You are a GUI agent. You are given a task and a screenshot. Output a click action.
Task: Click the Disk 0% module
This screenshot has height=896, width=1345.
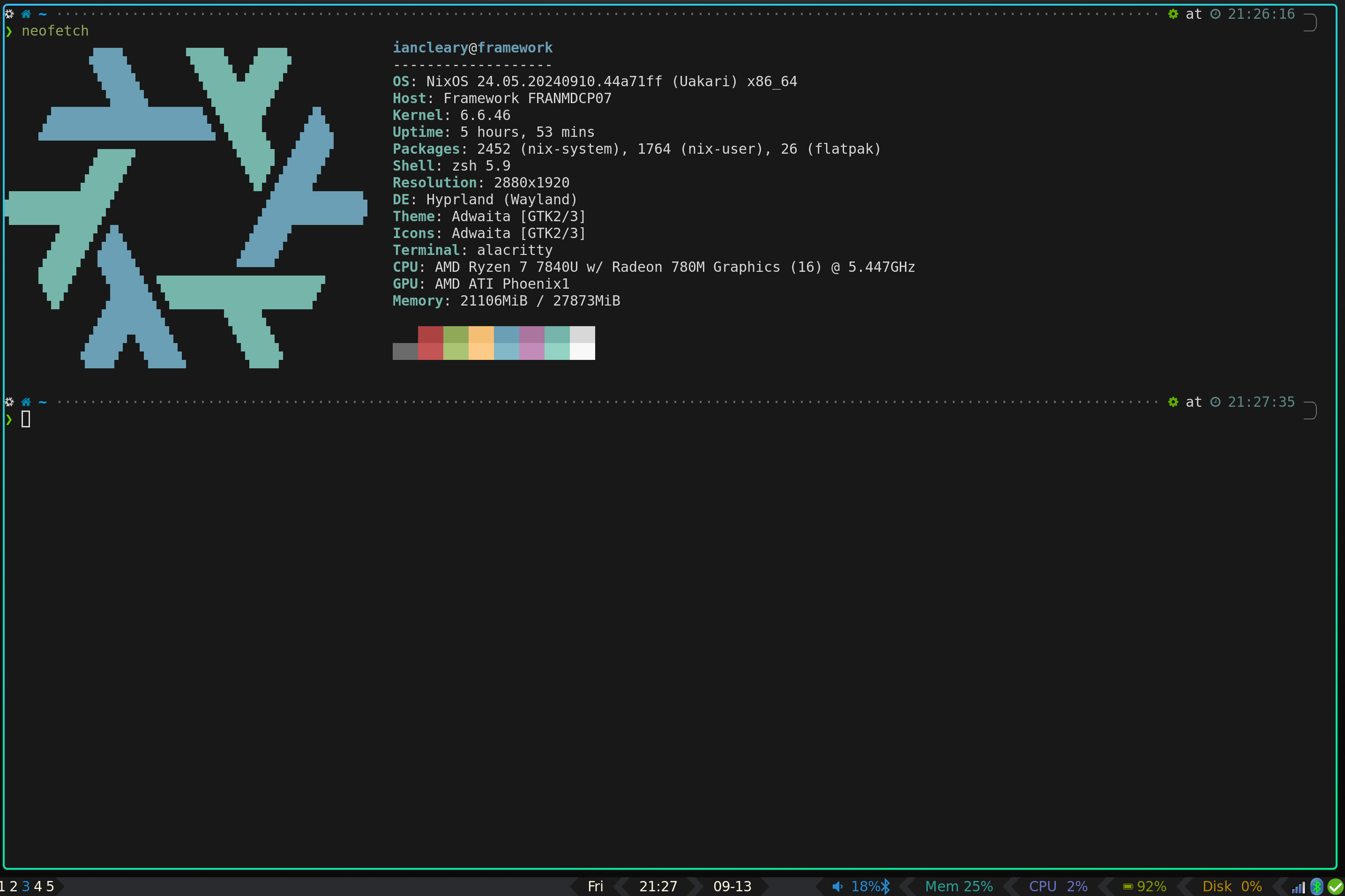tap(1232, 886)
